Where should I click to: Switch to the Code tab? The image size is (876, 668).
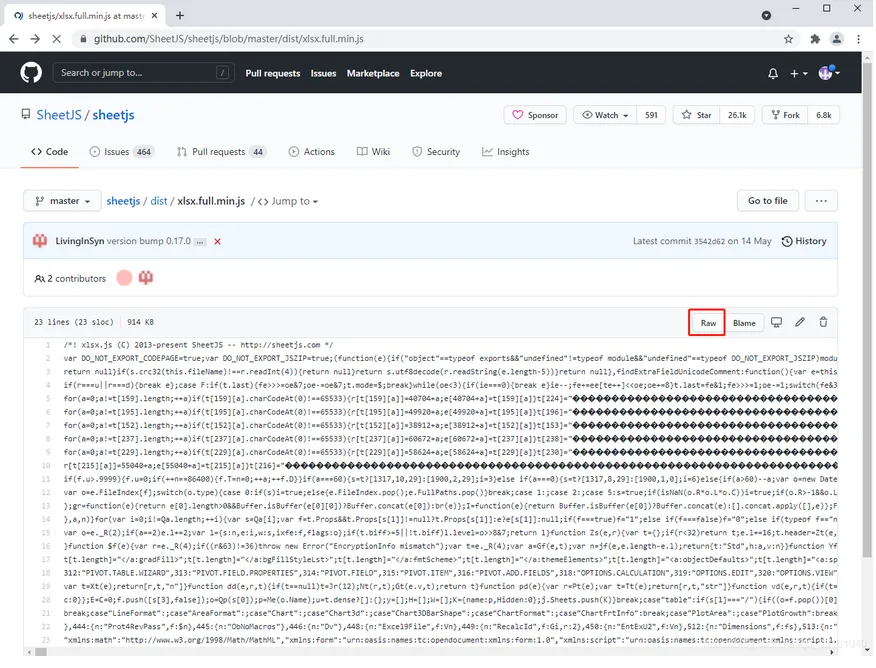[x=50, y=152]
